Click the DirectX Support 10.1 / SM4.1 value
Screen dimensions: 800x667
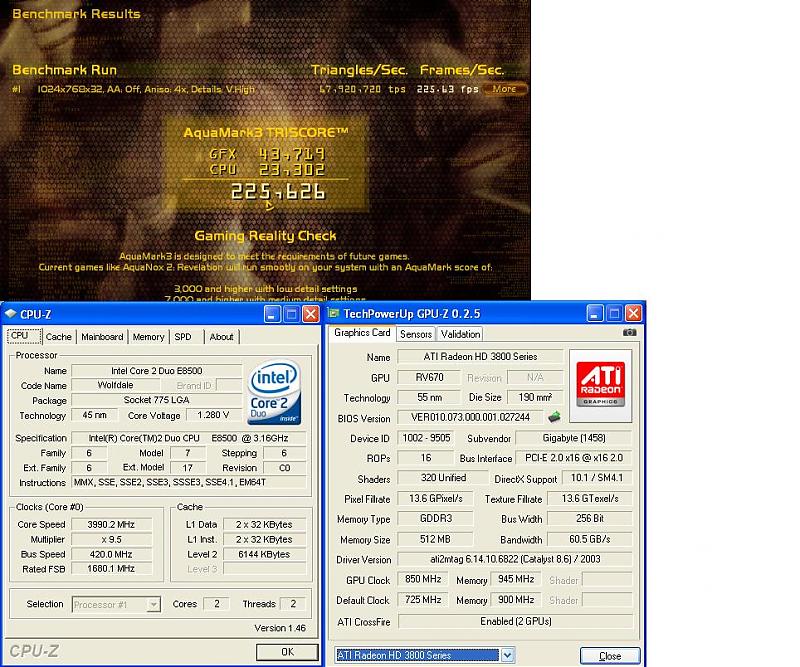[x=597, y=478]
